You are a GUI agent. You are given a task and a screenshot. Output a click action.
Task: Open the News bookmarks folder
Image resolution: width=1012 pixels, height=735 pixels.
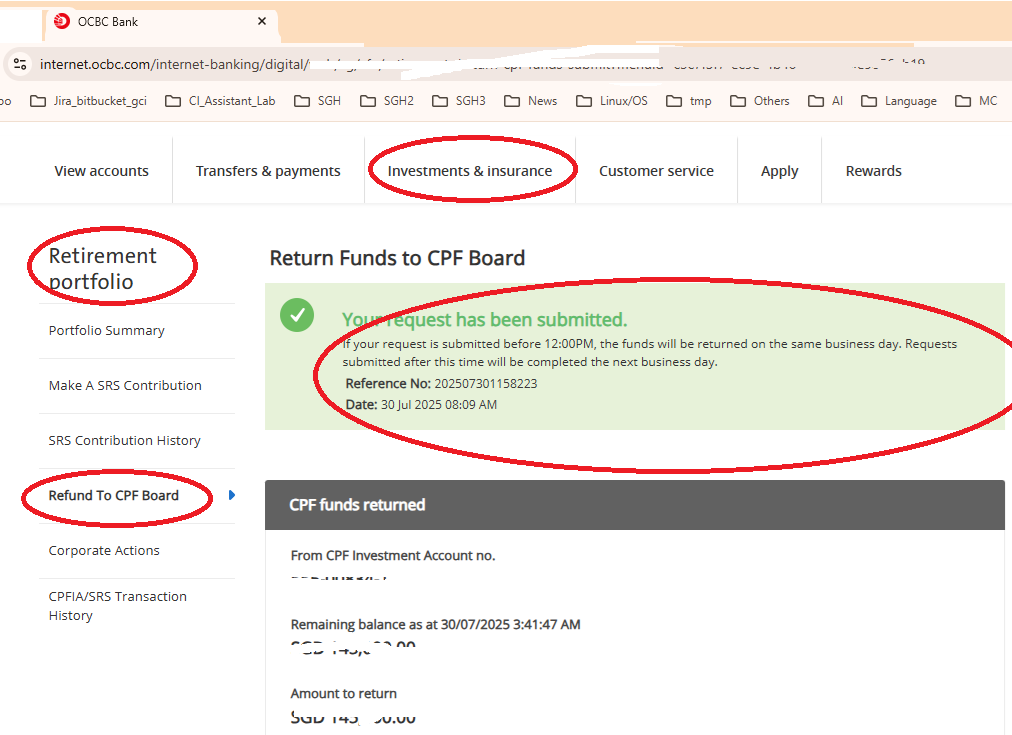click(x=539, y=100)
